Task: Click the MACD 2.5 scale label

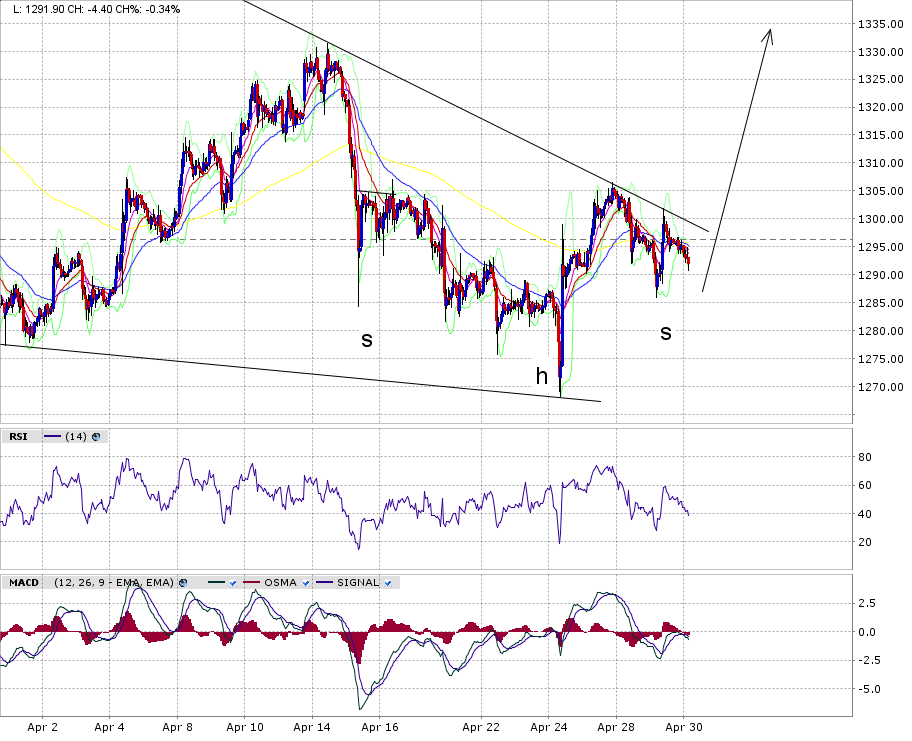Action: pyautogui.click(x=867, y=604)
